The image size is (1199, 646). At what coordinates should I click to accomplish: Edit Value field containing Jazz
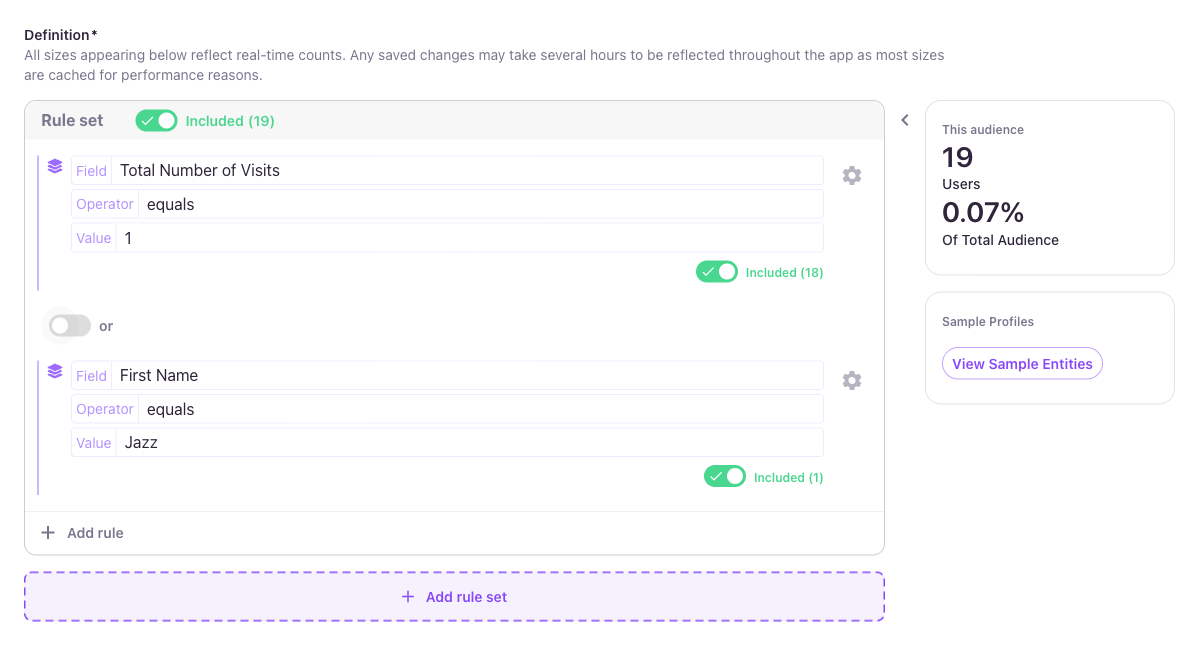(x=447, y=443)
